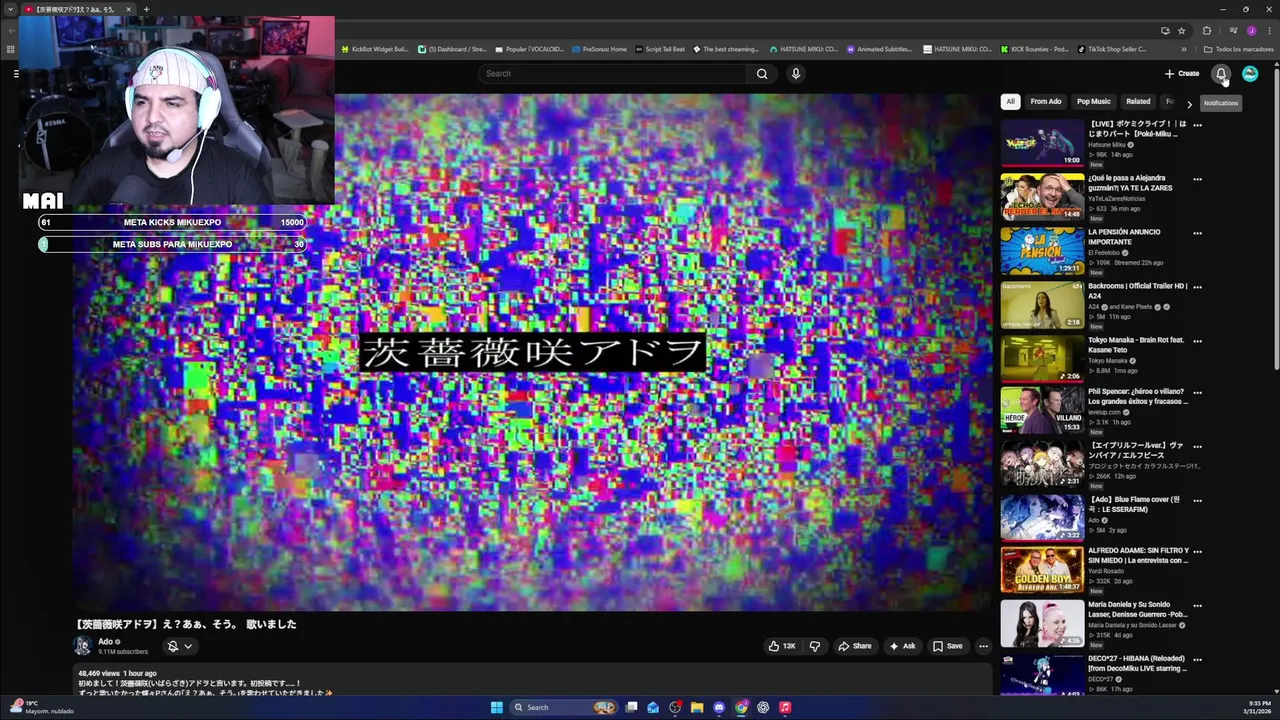Open options for Tokyo Manaka Brain Rot video

coord(1197,341)
